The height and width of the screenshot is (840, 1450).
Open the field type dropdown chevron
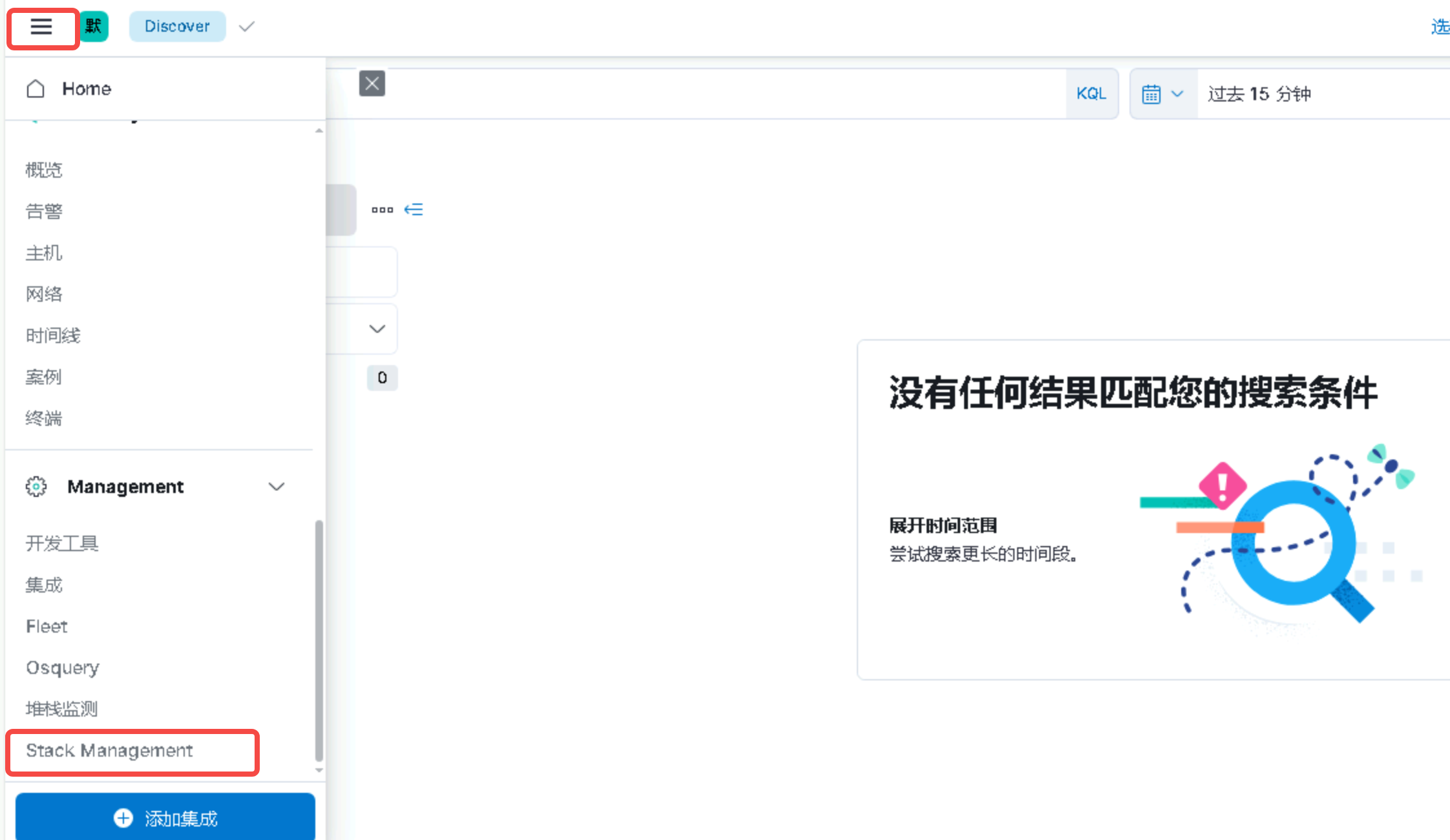pos(377,329)
